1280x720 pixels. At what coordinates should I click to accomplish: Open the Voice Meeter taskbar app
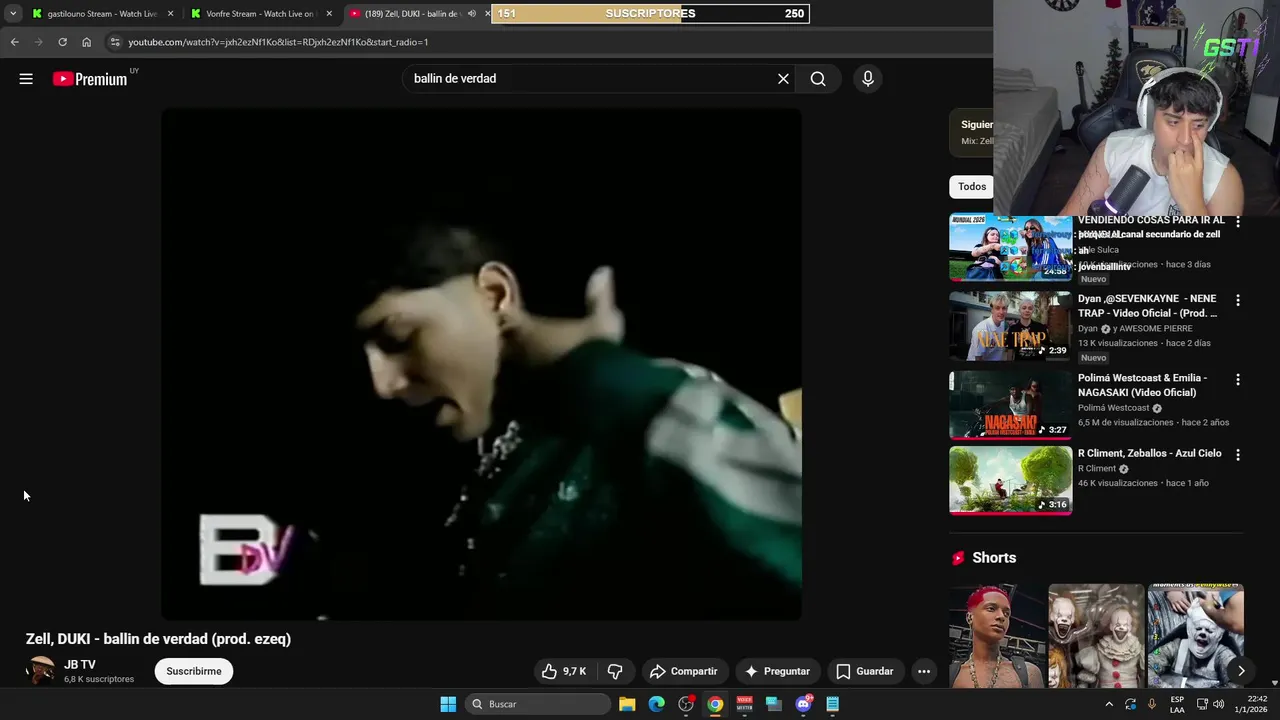point(744,704)
